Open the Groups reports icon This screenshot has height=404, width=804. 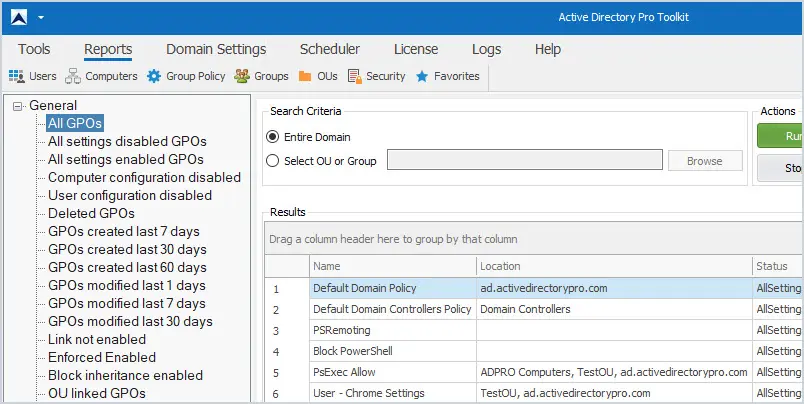242,76
